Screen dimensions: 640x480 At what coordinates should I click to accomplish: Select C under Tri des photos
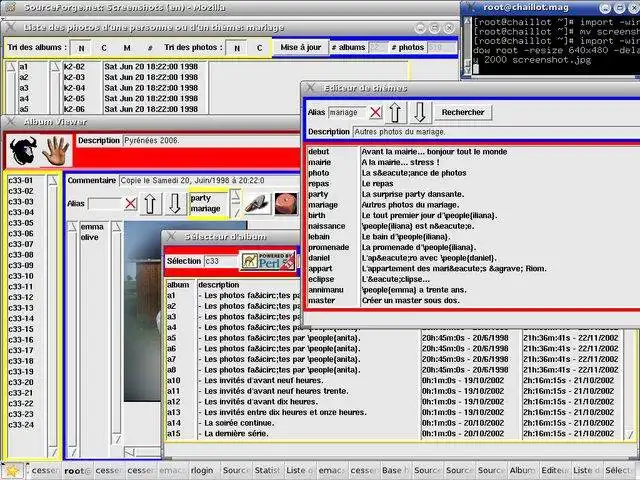pos(260,48)
